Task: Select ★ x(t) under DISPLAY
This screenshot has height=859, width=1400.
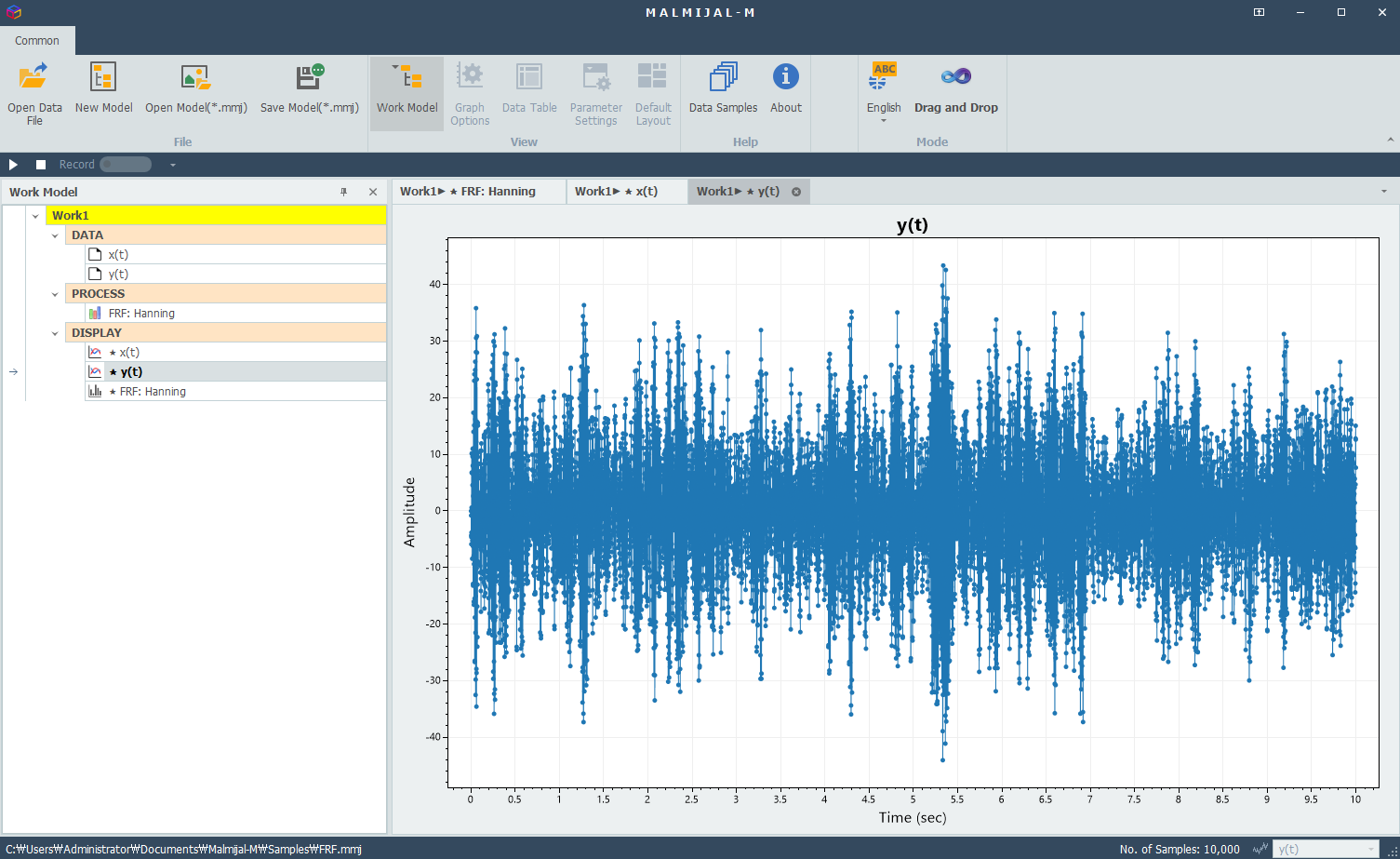Action: [x=235, y=353]
